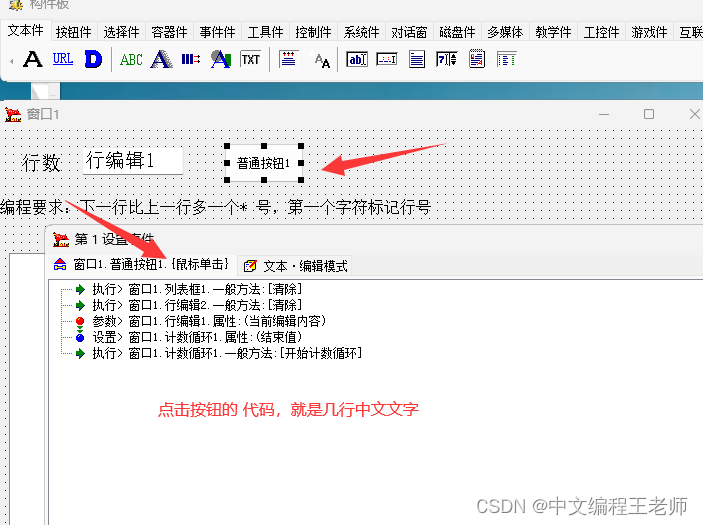Click the left scroll arrow on component toolbar
The image size is (703, 525).
pos(12,61)
